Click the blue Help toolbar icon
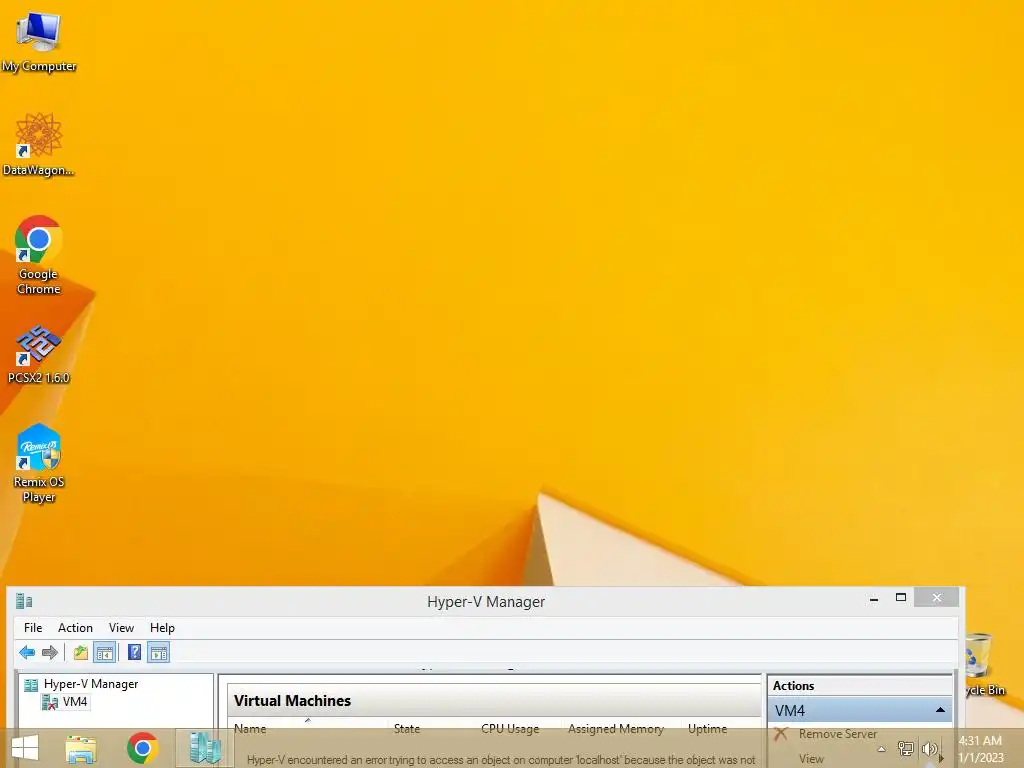Screen dimensions: 1024x768 [134, 652]
